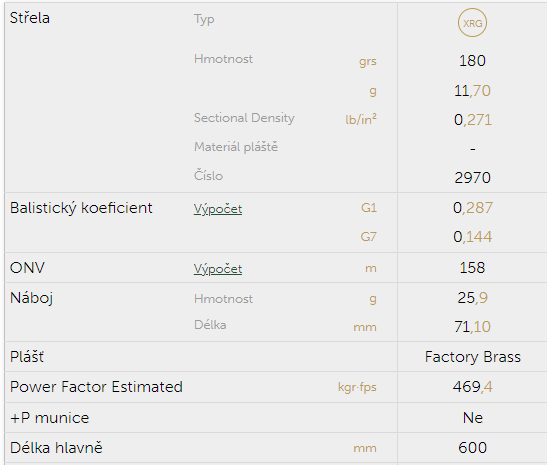Open the Výpočet link for Balistický koeficient
The height and width of the screenshot is (465, 547).
point(218,209)
